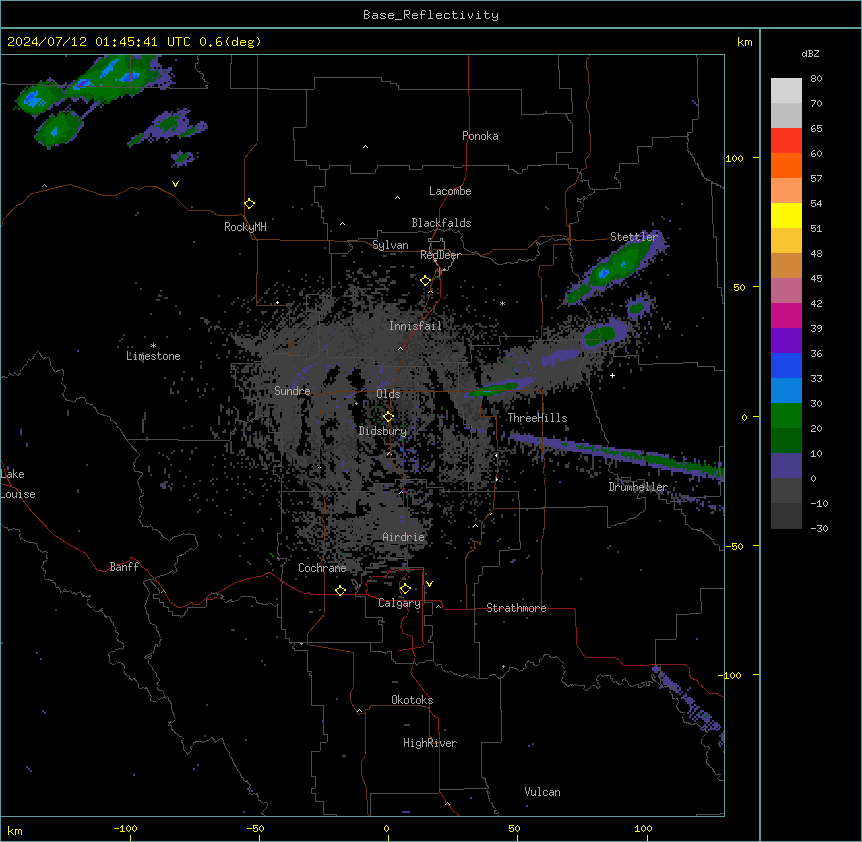This screenshot has height=842, width=862.
Task: Click the Lake Louise label
Action: pyautogui.click(x=18, y=484)
